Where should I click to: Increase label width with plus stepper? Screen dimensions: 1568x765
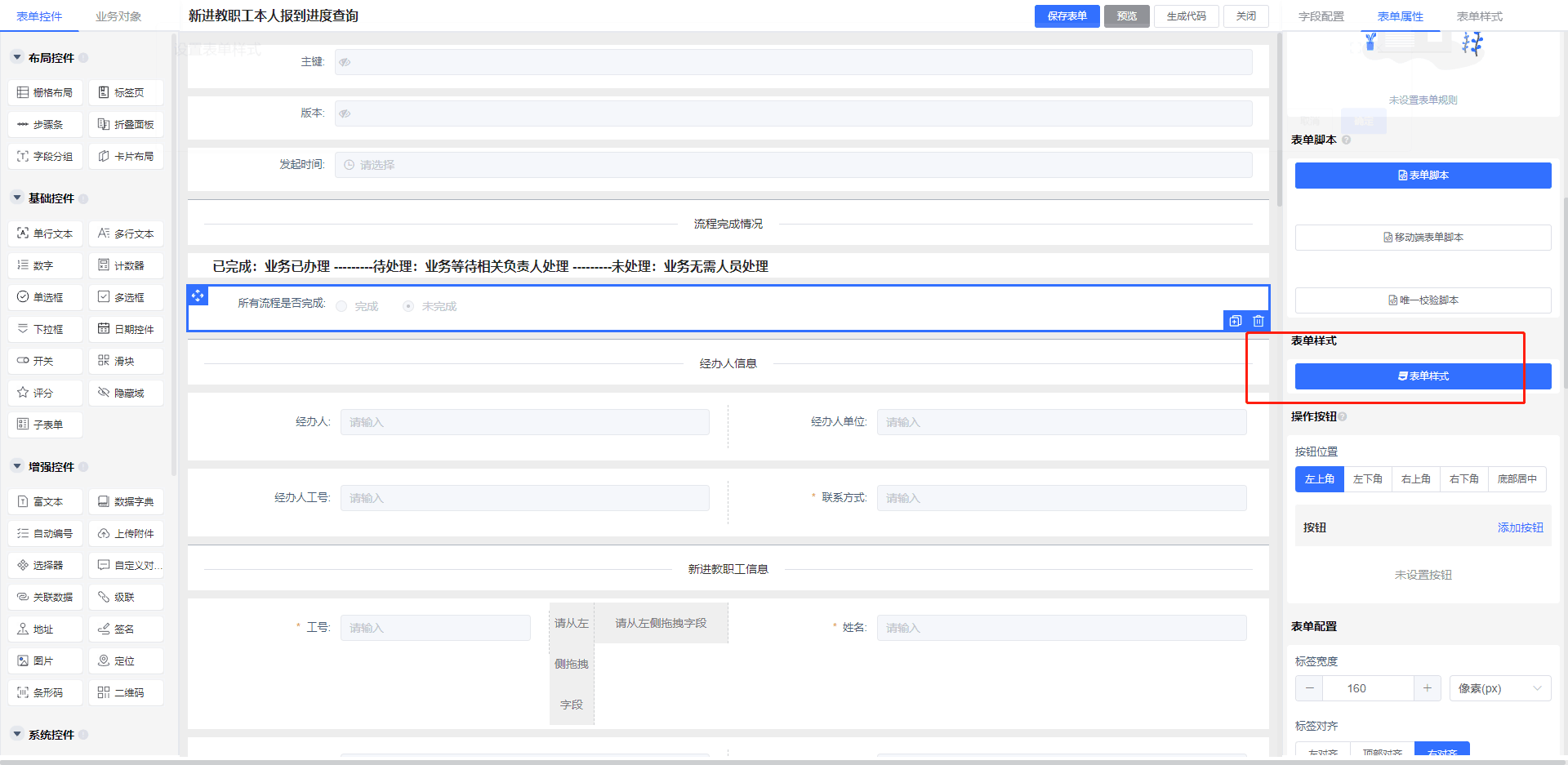coord(1427,688)
